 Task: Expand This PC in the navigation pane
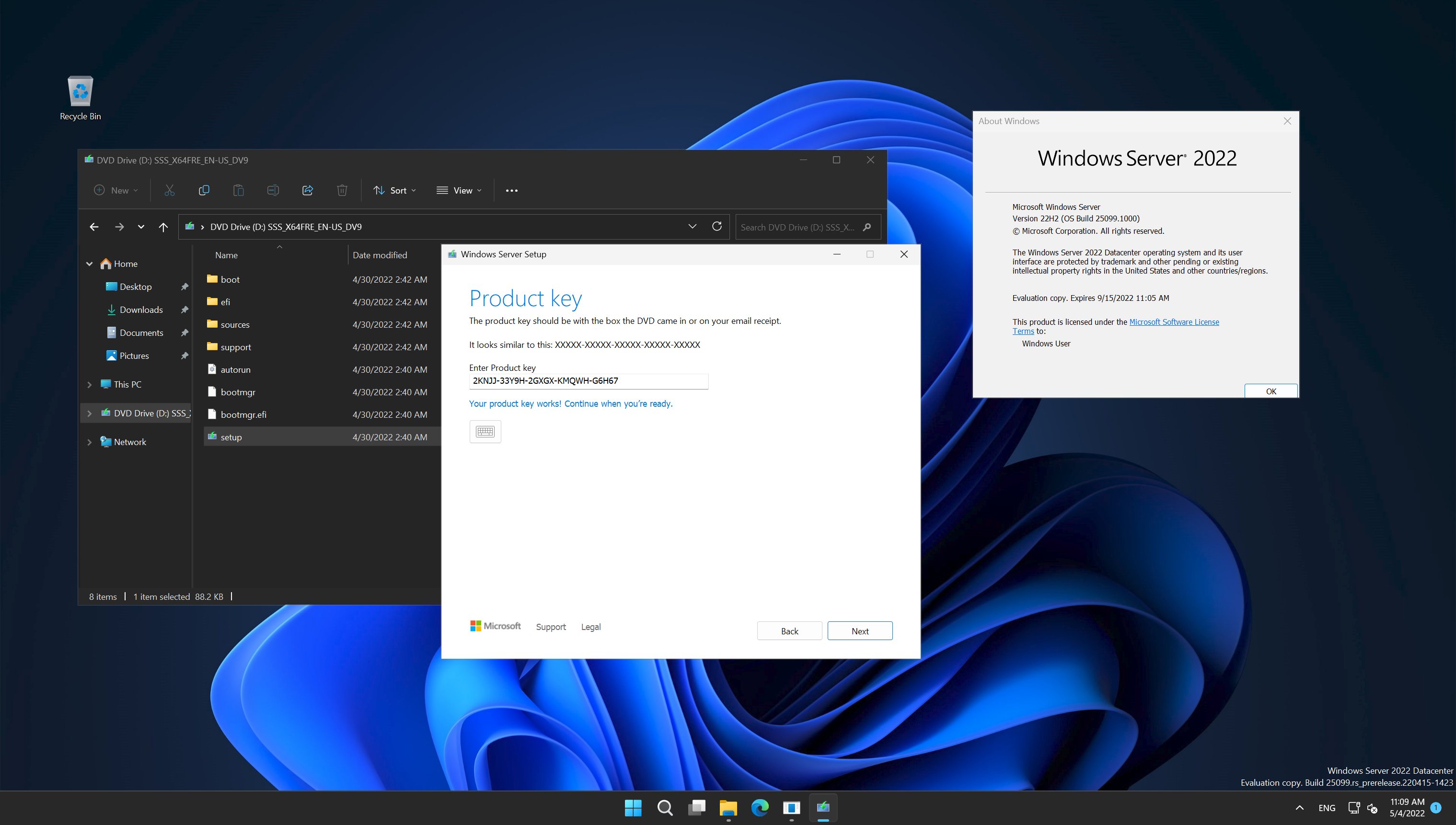click(x=90, y=384)
